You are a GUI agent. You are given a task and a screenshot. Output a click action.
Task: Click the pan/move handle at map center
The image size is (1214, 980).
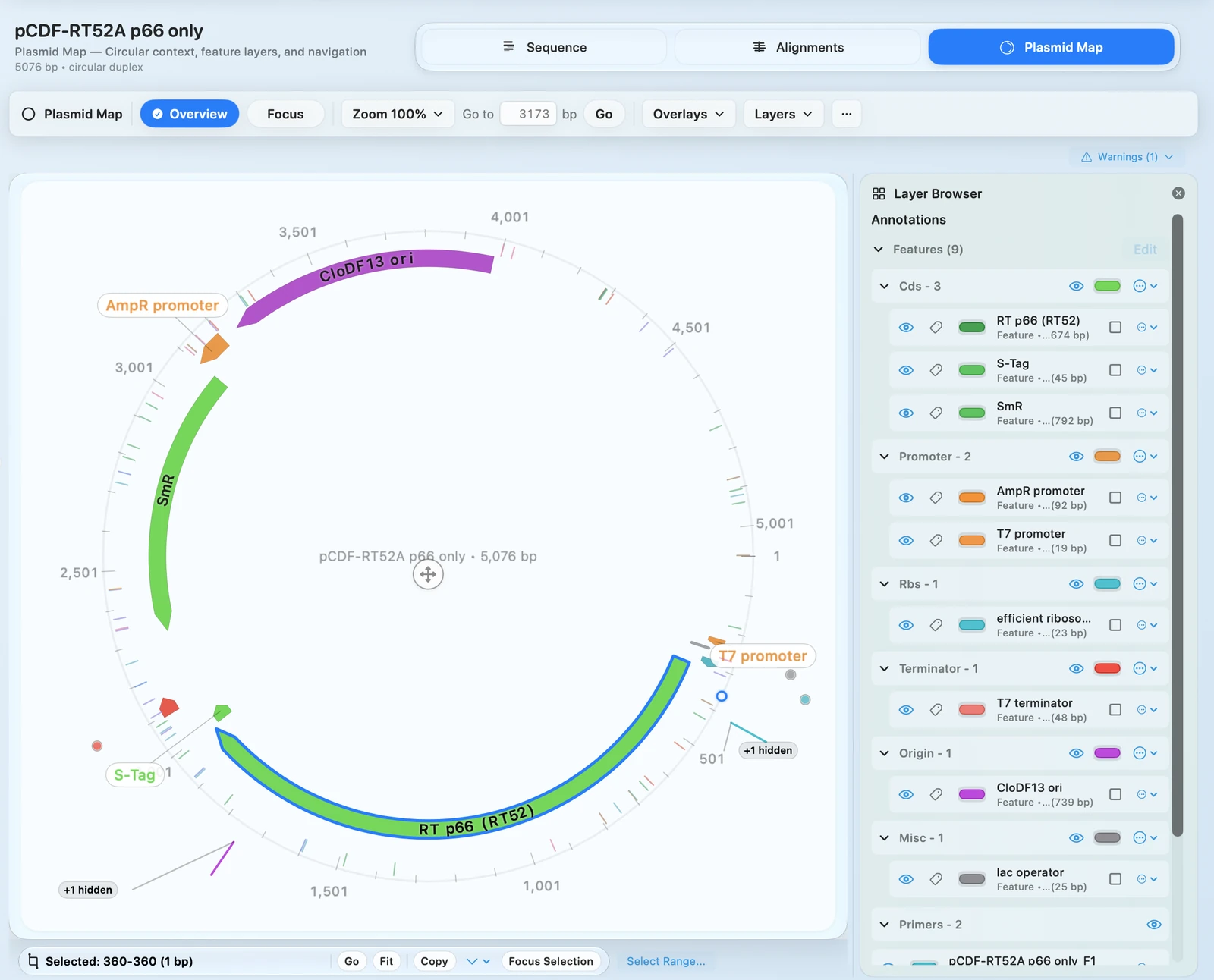(428, 574)
